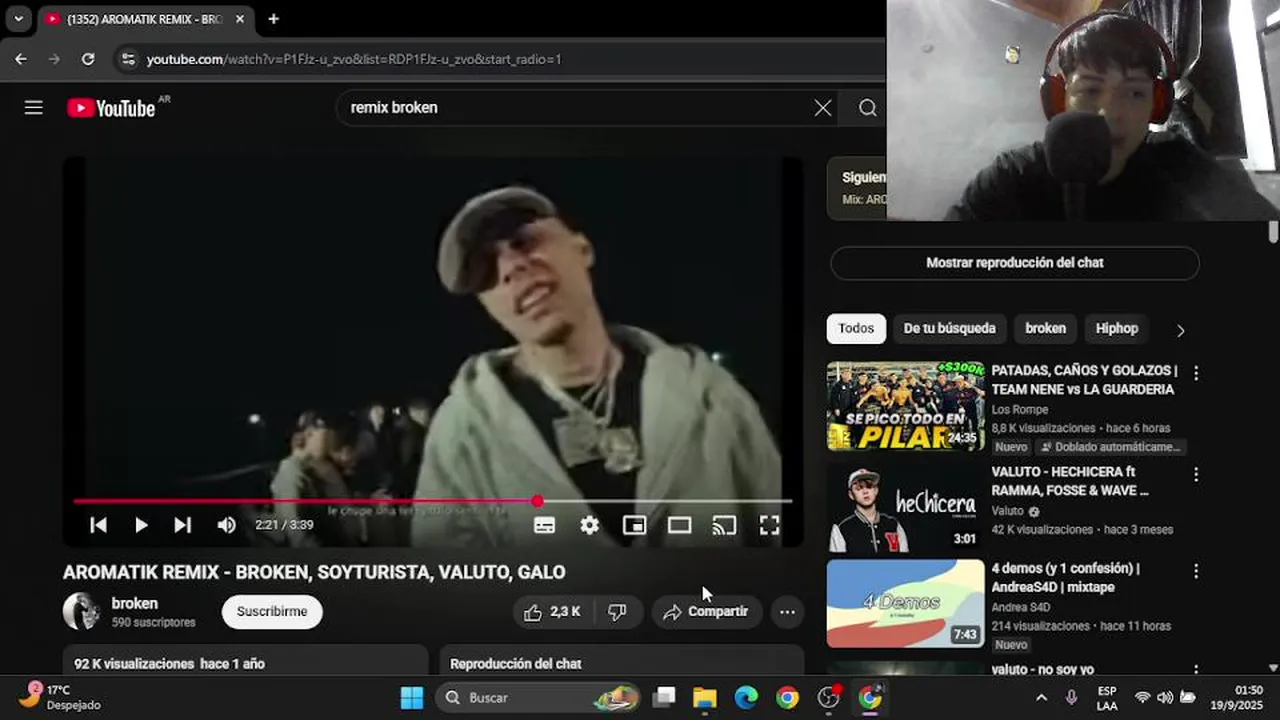Click the progress bar scrubber dot
Screen dimensions: 1280x720
click(x=538, y=501)
